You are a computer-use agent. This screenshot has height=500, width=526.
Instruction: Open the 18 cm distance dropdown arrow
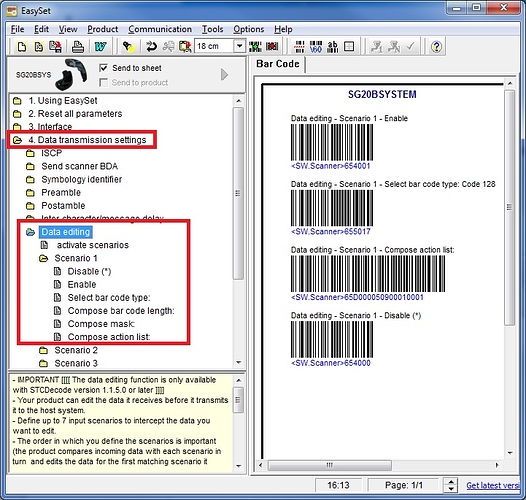coord(240,46)
